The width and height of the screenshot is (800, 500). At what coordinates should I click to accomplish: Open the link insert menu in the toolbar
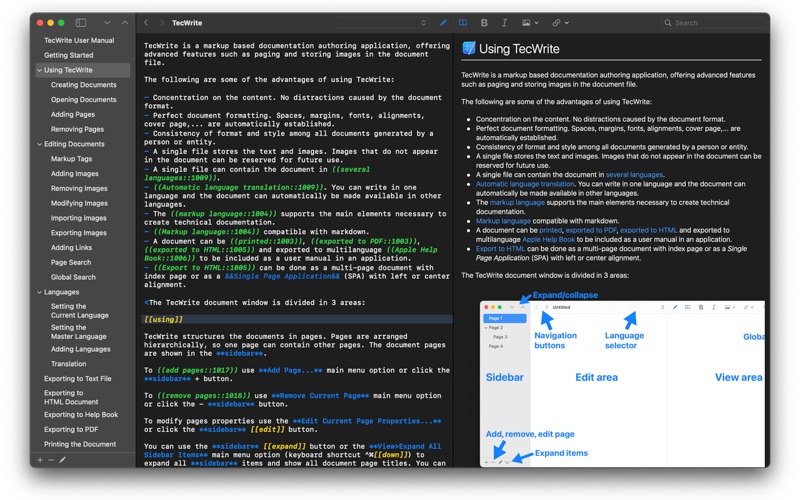(560, 22)
